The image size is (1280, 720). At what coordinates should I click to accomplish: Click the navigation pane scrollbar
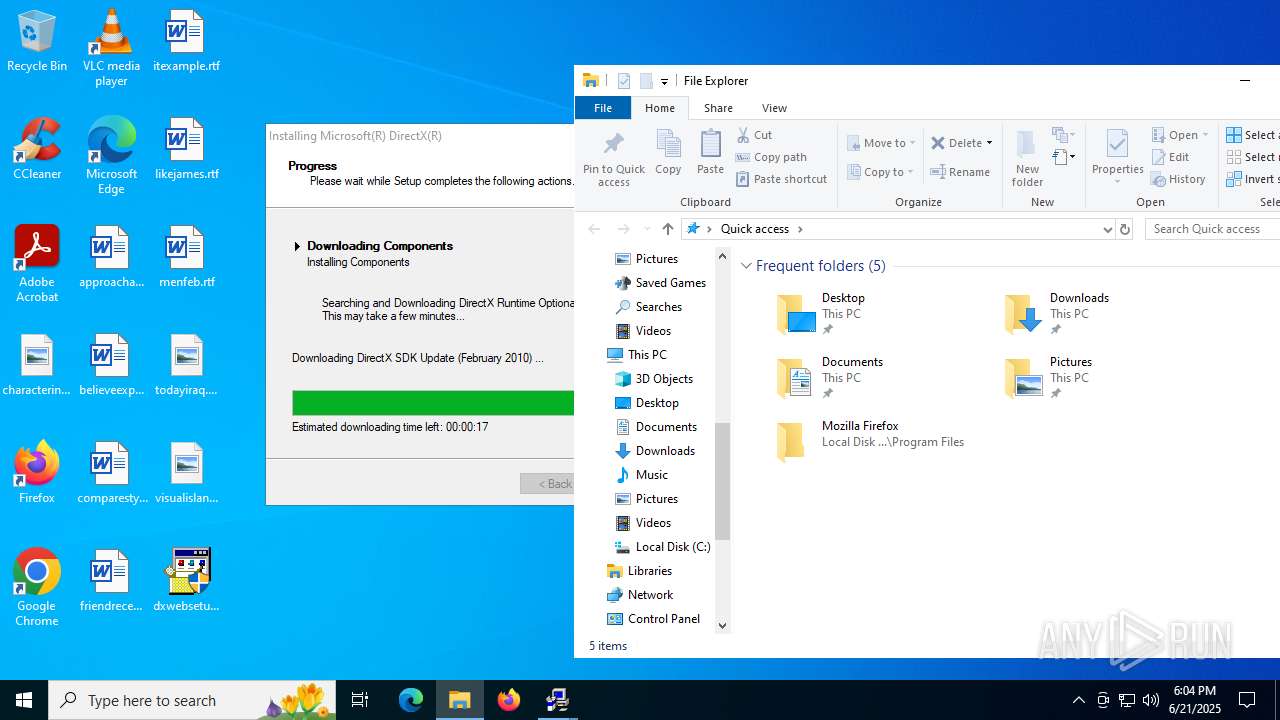pos(722,481)
